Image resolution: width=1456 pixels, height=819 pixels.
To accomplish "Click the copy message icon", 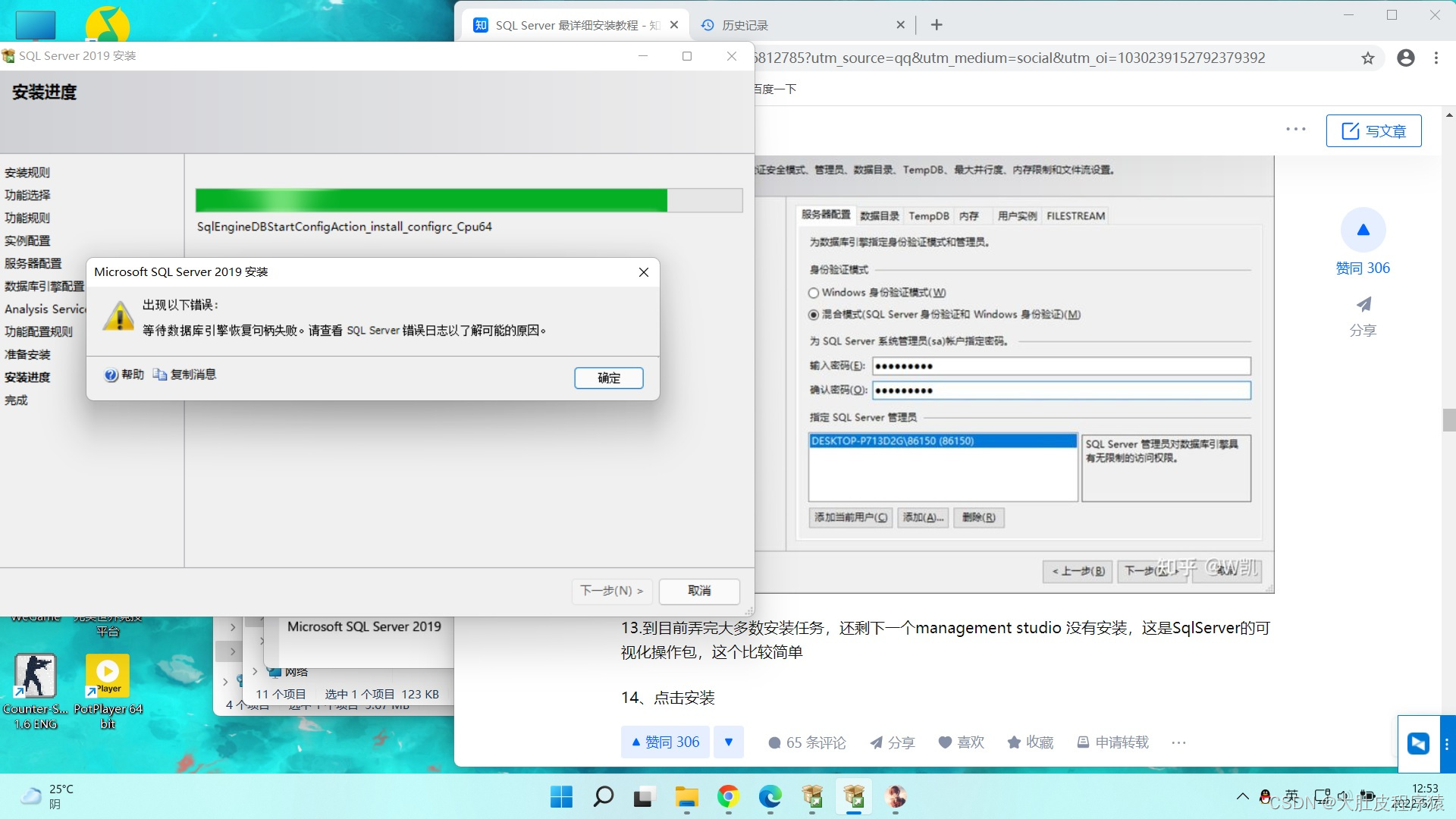I will pos(160,375).
